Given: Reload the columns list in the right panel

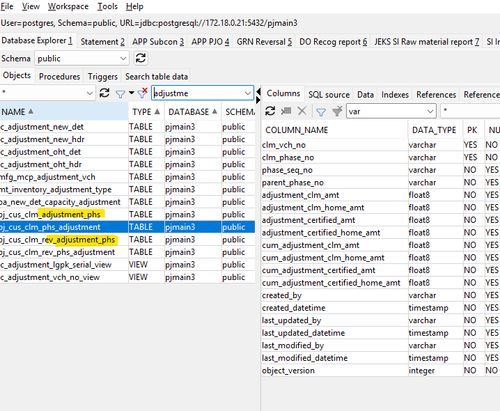Looking at the screenshot, I should click(270, 111).
